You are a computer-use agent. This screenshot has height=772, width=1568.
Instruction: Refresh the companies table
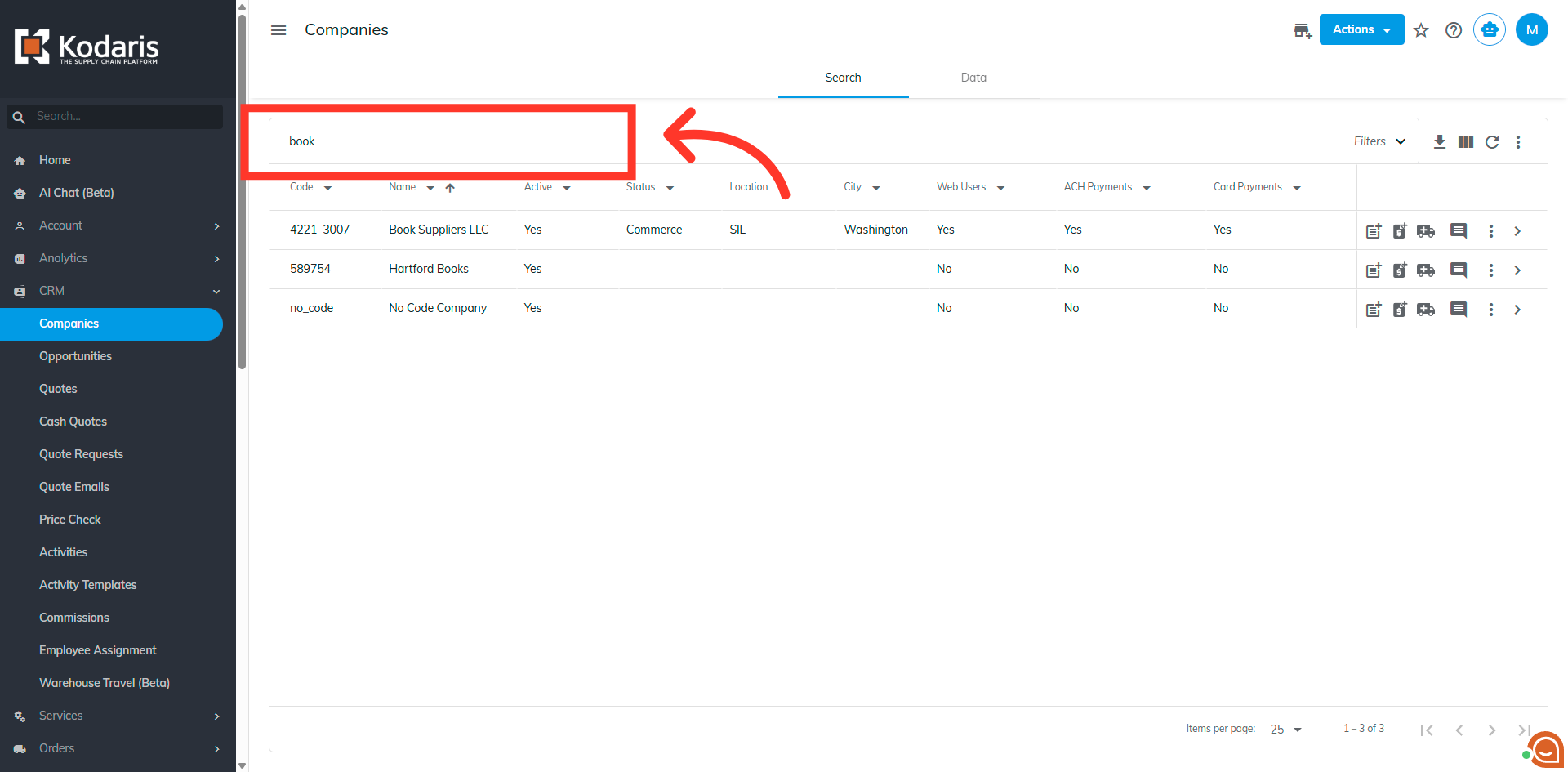1492,142
